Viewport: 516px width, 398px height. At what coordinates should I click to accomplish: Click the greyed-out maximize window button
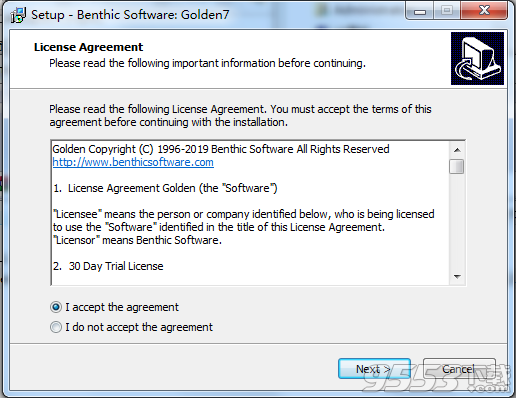point(447,11)
